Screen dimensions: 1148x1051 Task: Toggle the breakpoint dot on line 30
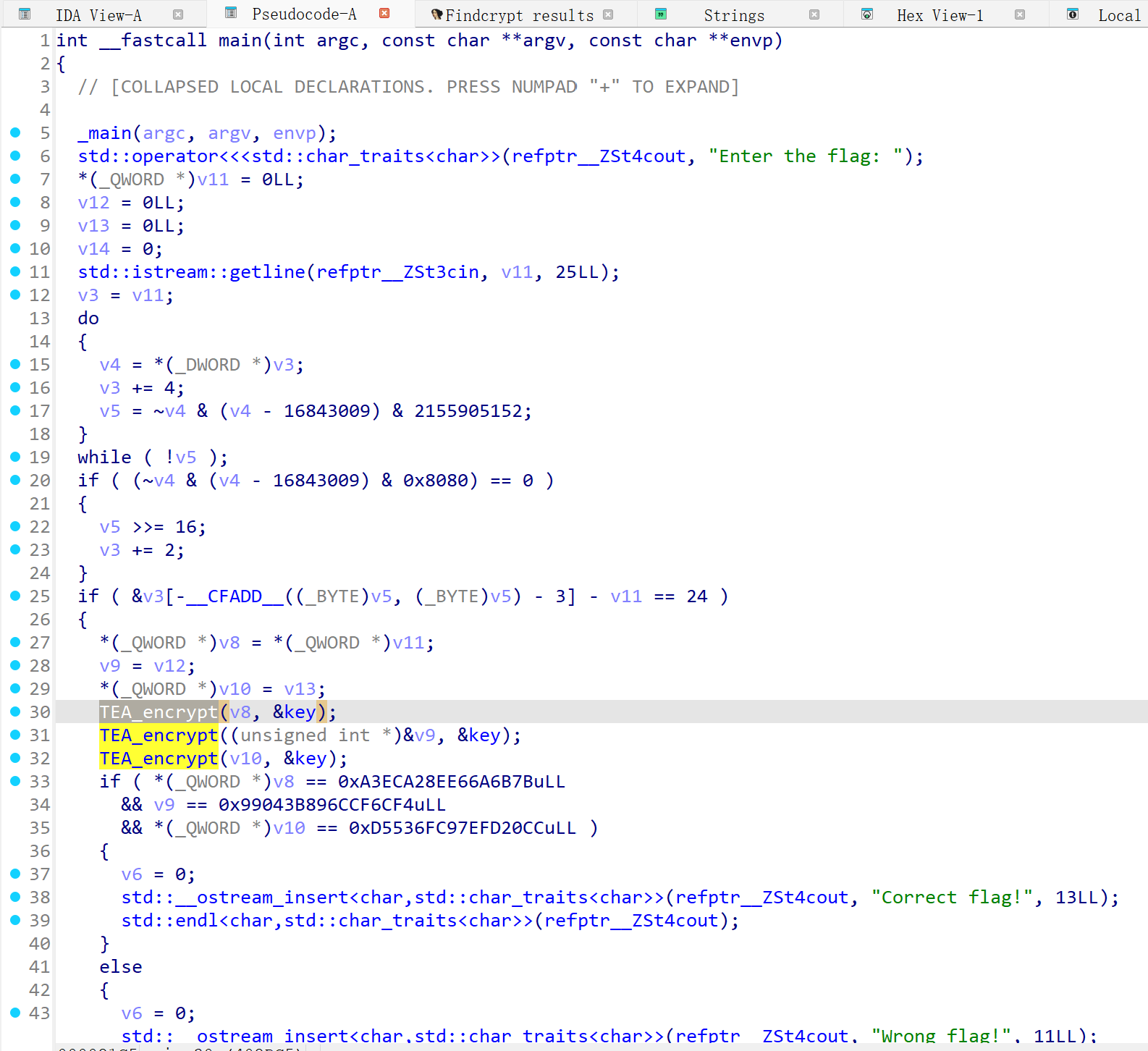point(15,712)
